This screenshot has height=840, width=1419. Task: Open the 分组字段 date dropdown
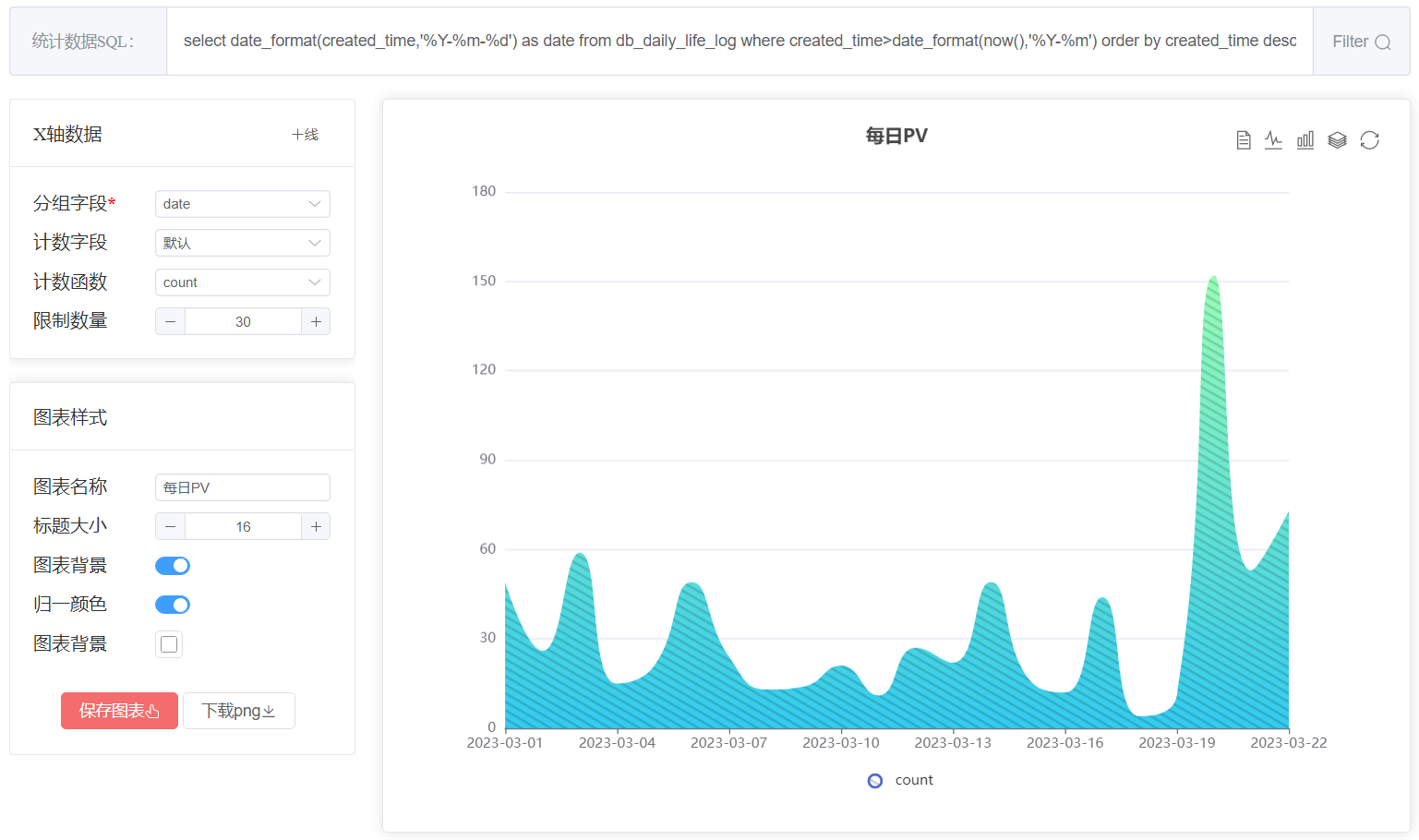[243, 204]
